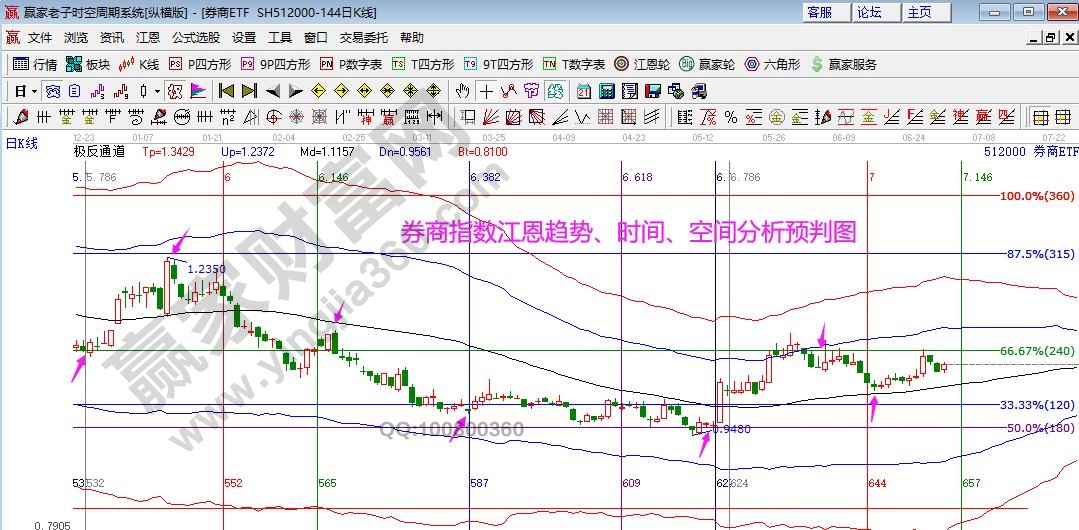Open the P四方形 price square
The width and height of the screenshot is (1079, 530).
click(200, 64)
